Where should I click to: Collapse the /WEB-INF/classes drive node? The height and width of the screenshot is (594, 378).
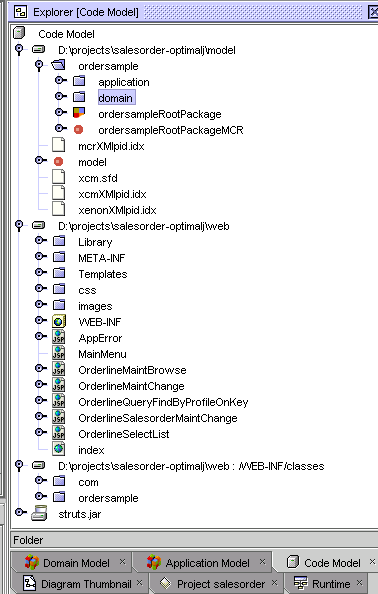pos(19,466)
